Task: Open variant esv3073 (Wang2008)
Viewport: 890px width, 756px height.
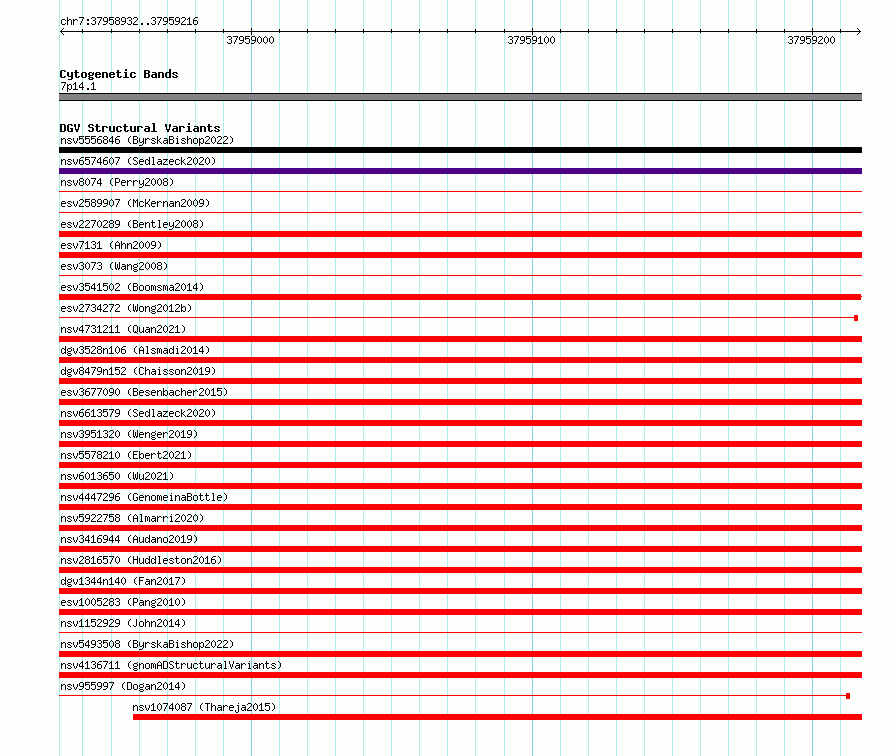Action: pos(114,266)
